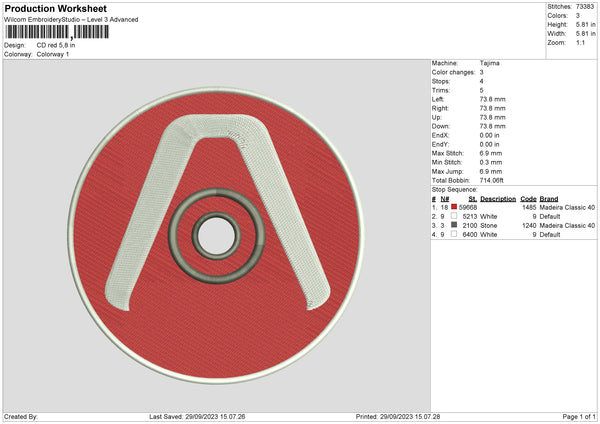The height and width of the screenshot is (424, 600).
Task: Click the 'Page 1 of 1' footer text
Action: [x=579, y=417]
